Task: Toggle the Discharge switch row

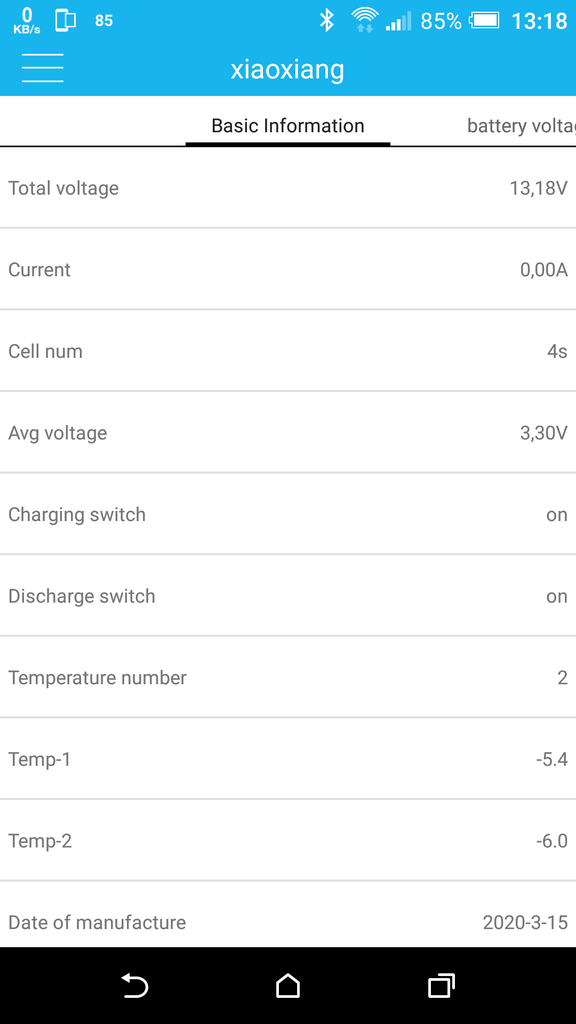Action: 288,596
